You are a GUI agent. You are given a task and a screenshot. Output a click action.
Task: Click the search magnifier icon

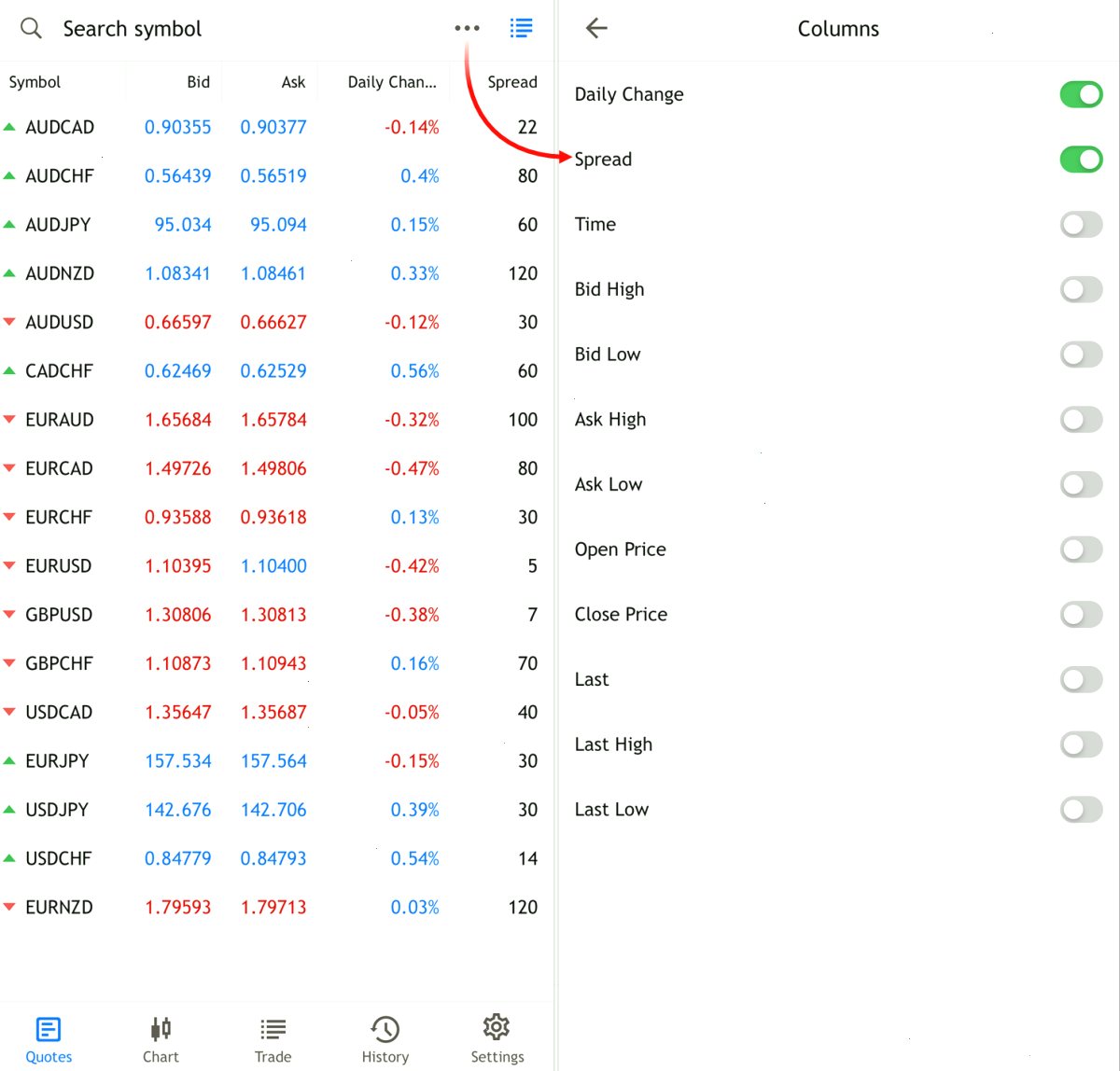(31, 28)
